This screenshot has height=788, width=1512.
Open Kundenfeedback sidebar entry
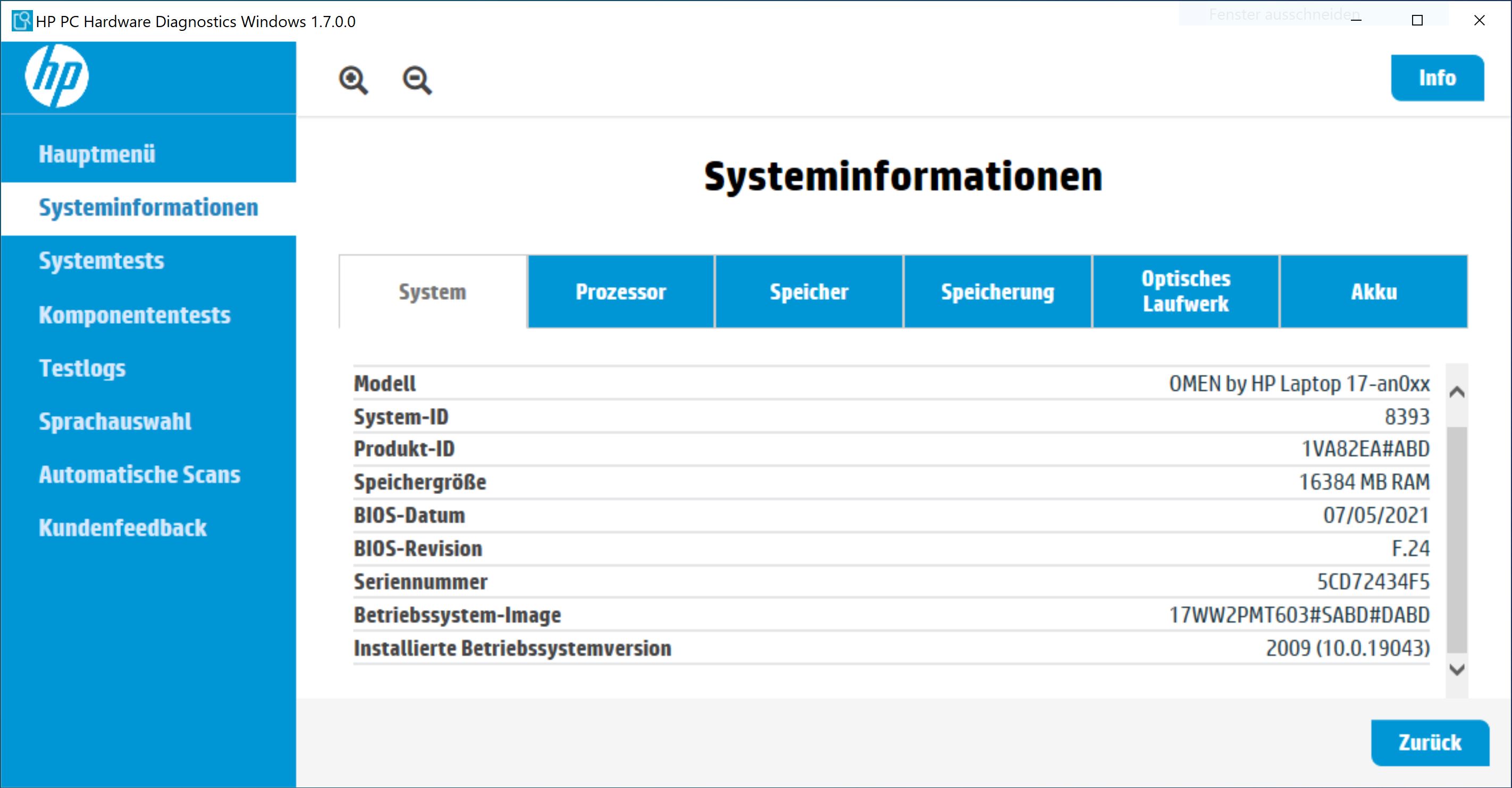pyautogui.click(x=123, y=528)
